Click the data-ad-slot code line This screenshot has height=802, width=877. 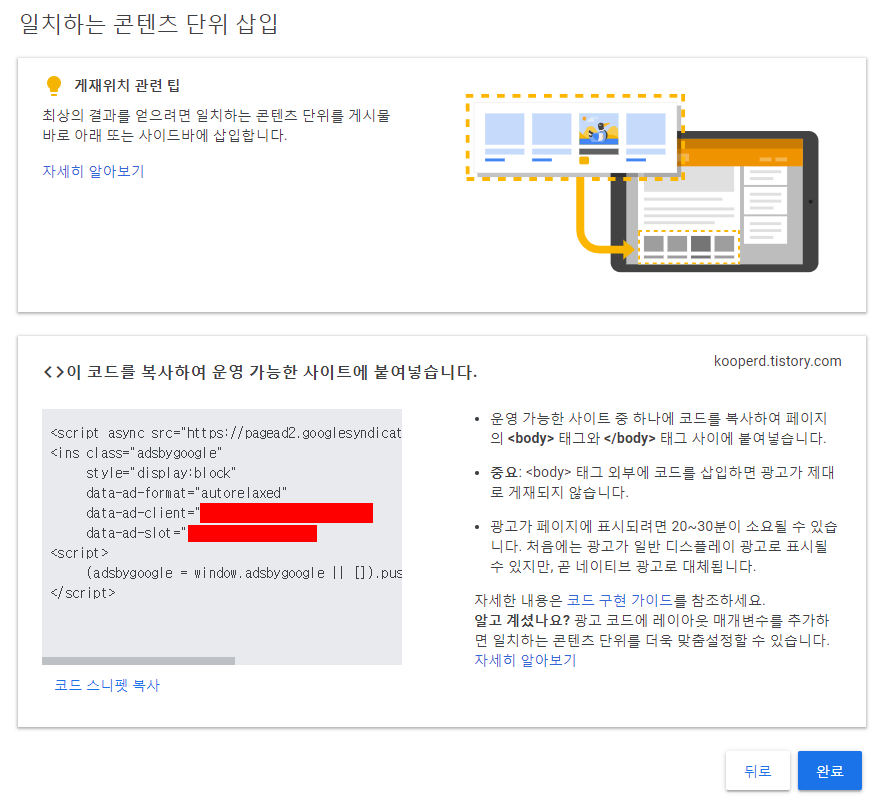pos(201,533)
